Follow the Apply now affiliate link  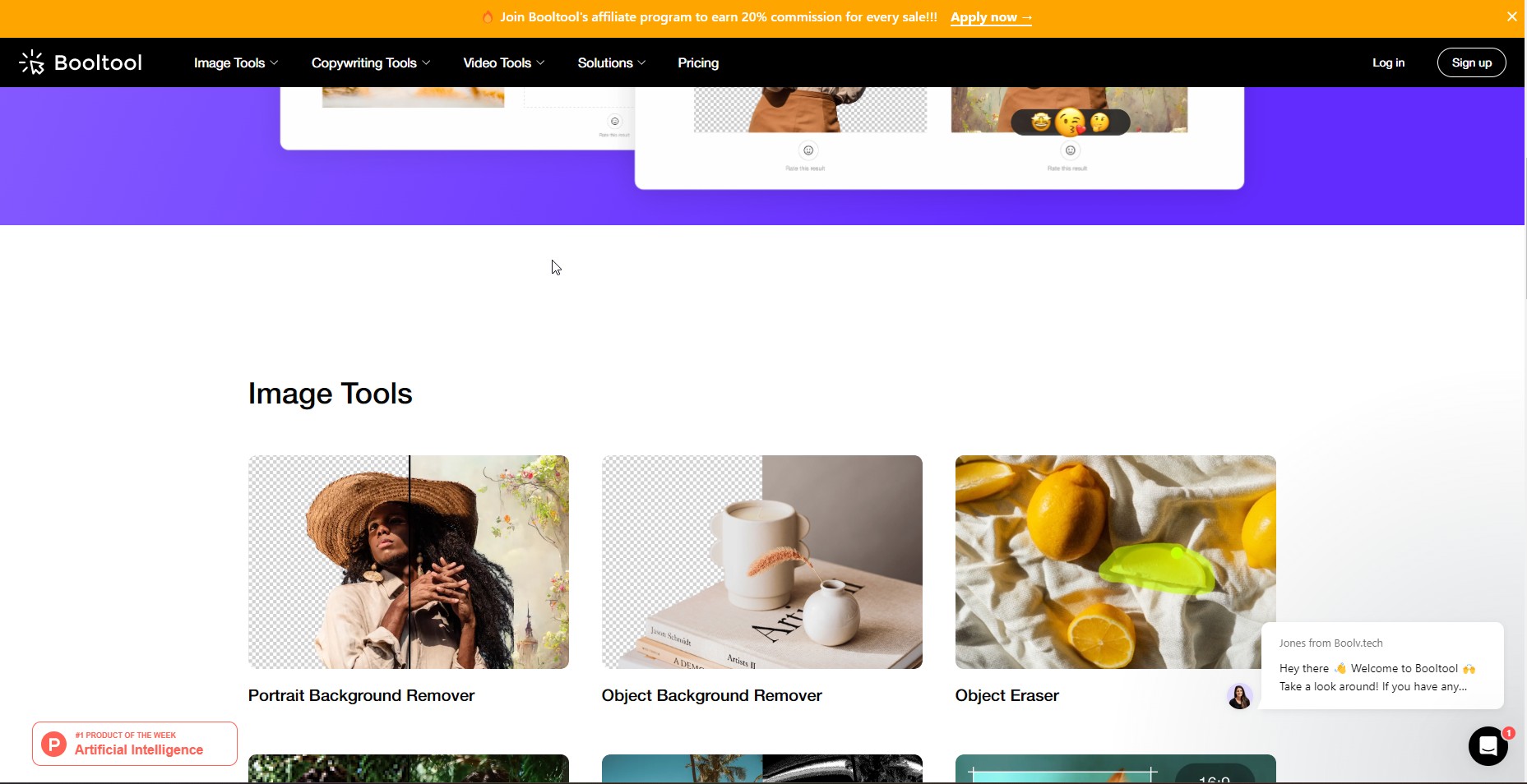click(x=991, y=17)
